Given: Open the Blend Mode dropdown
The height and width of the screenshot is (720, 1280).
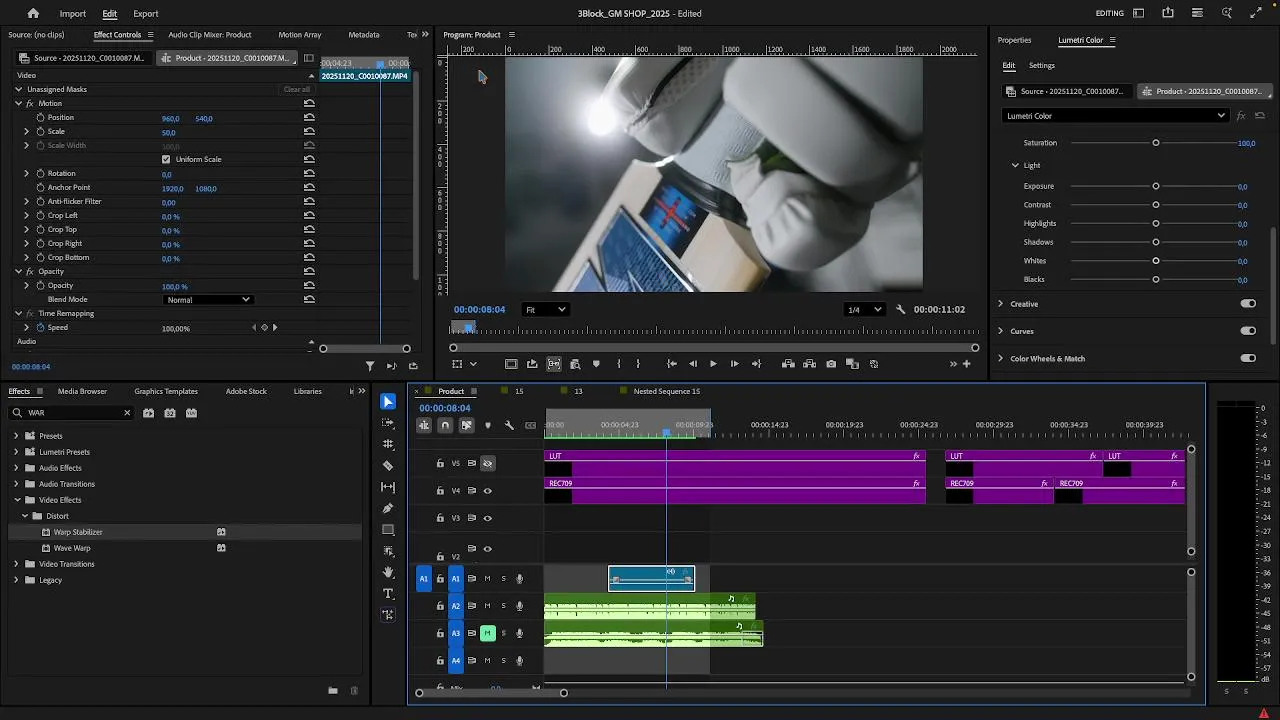Looking at the screenshot, I should point(208,300).
